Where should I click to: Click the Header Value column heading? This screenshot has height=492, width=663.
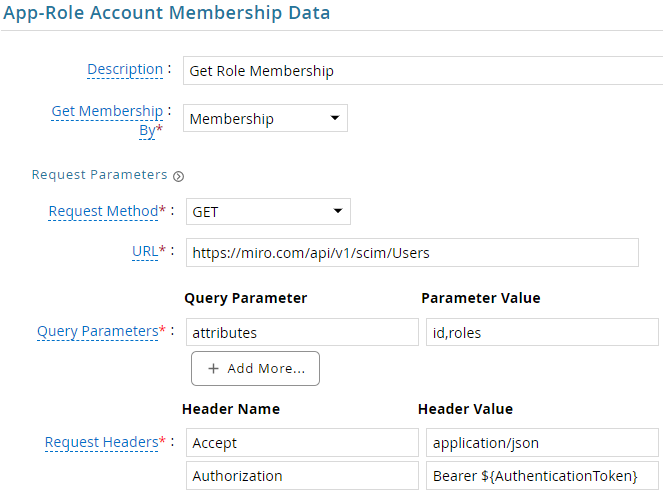pos(466,409)
